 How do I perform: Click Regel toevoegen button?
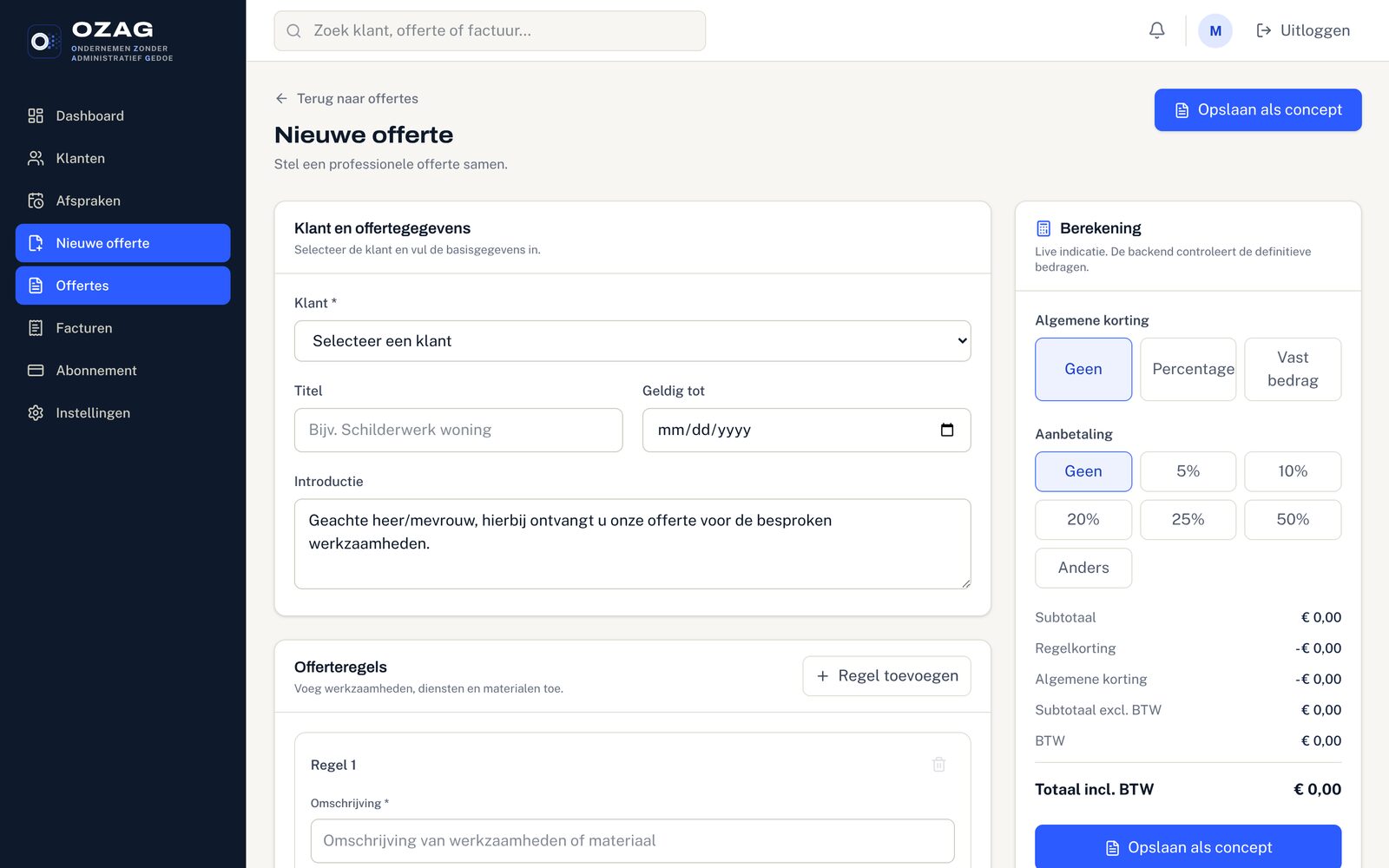pos(886,676)
